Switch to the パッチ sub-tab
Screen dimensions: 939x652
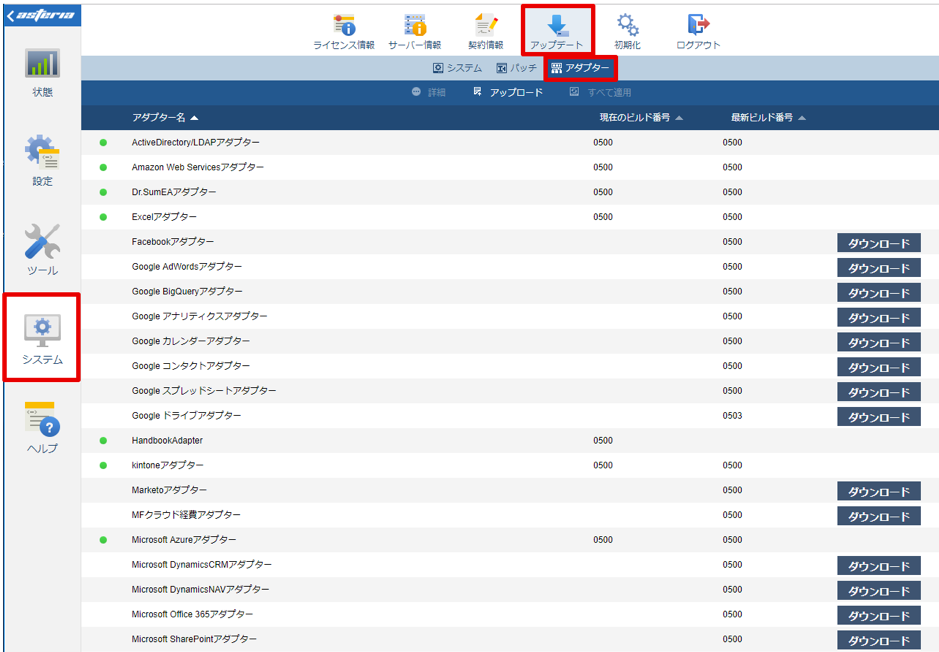(x=517, y=68)
